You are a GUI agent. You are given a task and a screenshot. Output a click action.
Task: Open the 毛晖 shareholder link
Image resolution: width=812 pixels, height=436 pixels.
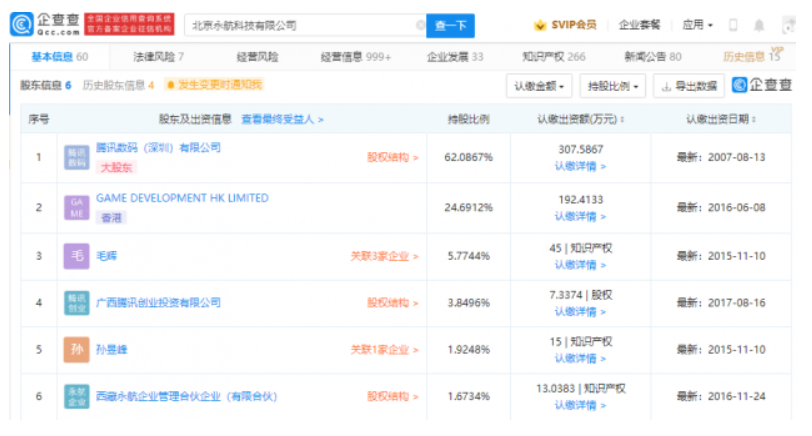tap(107, 256)
